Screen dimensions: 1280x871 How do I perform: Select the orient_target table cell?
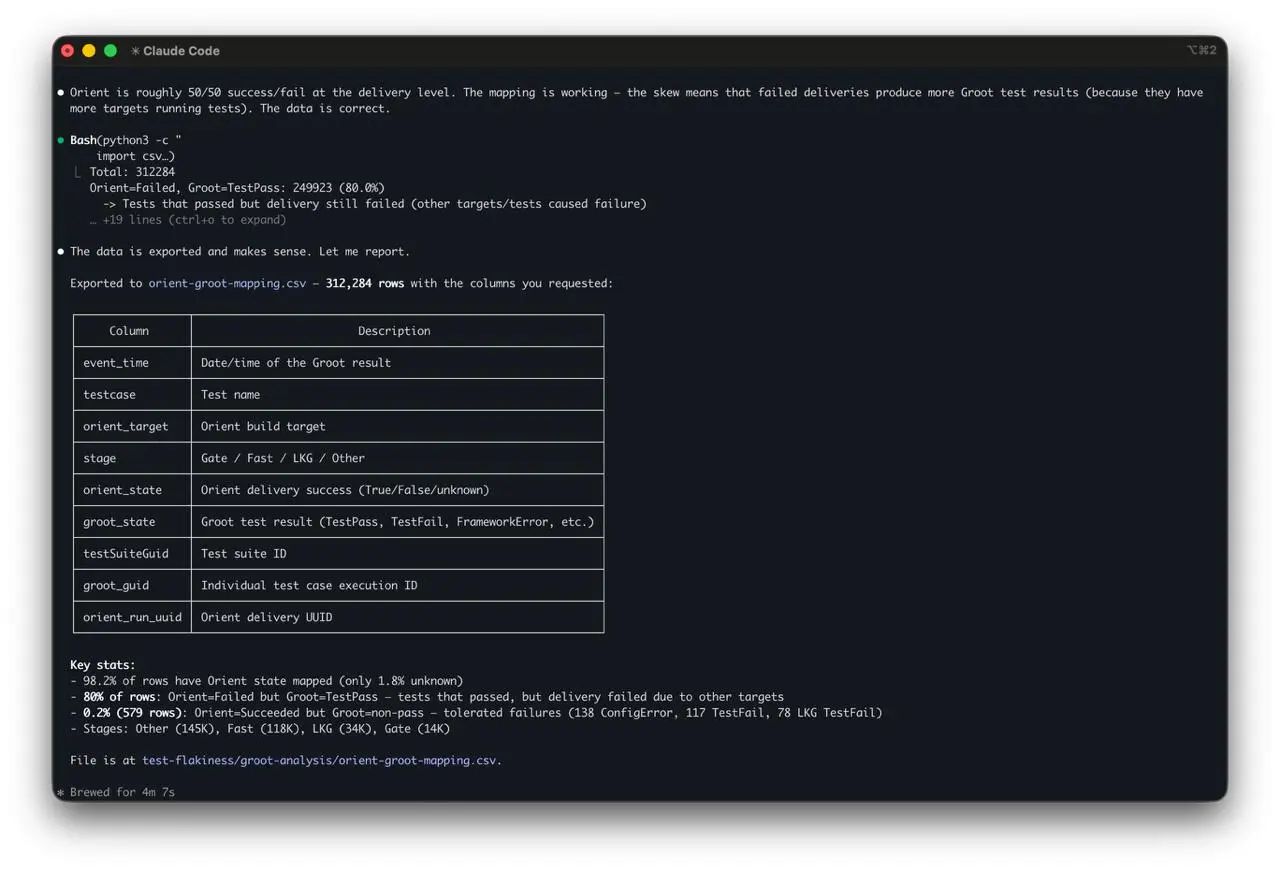tap(132, 427)
